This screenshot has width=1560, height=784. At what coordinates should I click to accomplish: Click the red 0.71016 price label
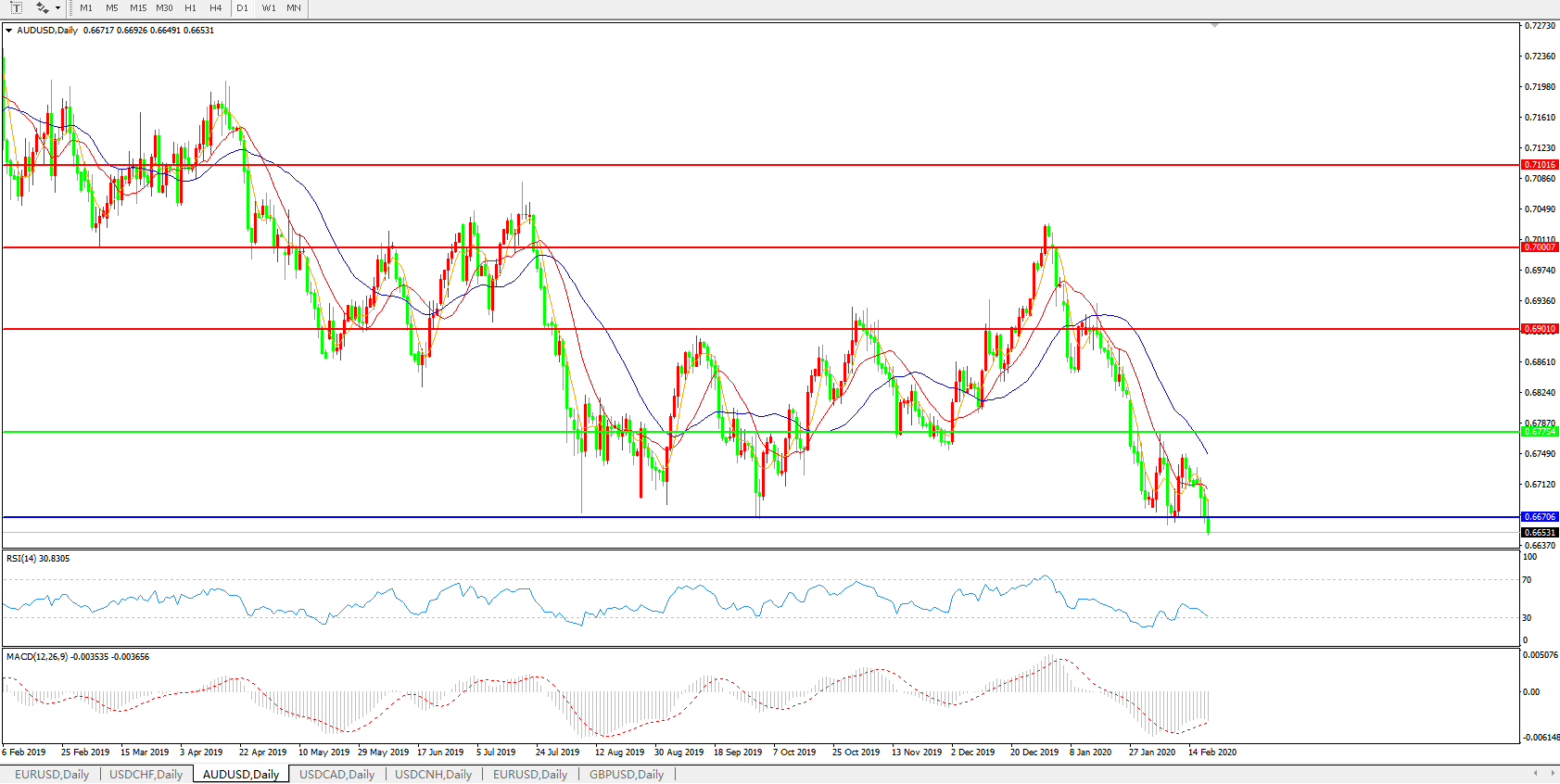[x=1540, y=165]
